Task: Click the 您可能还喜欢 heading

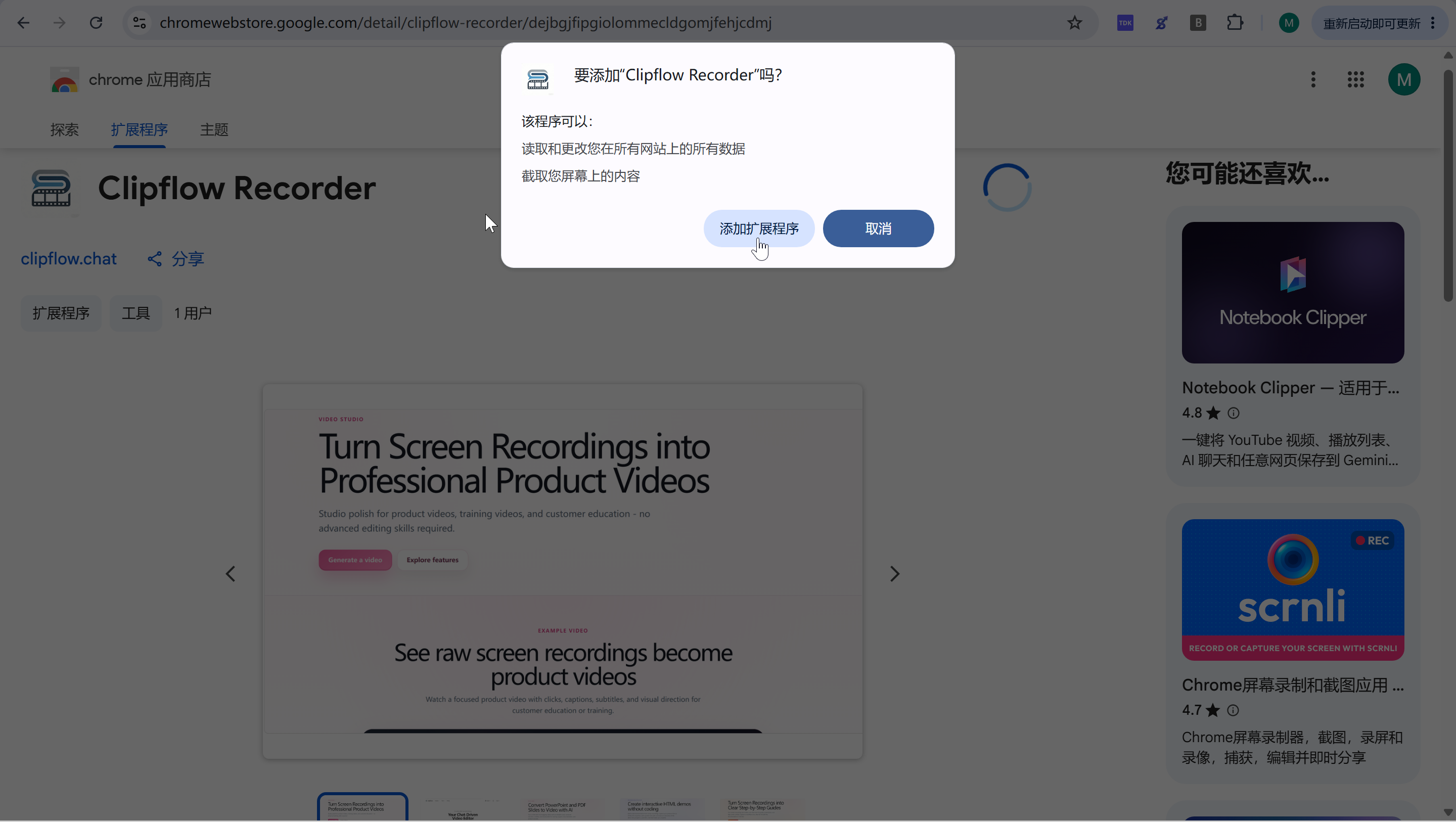Action: pos(1247,172)
